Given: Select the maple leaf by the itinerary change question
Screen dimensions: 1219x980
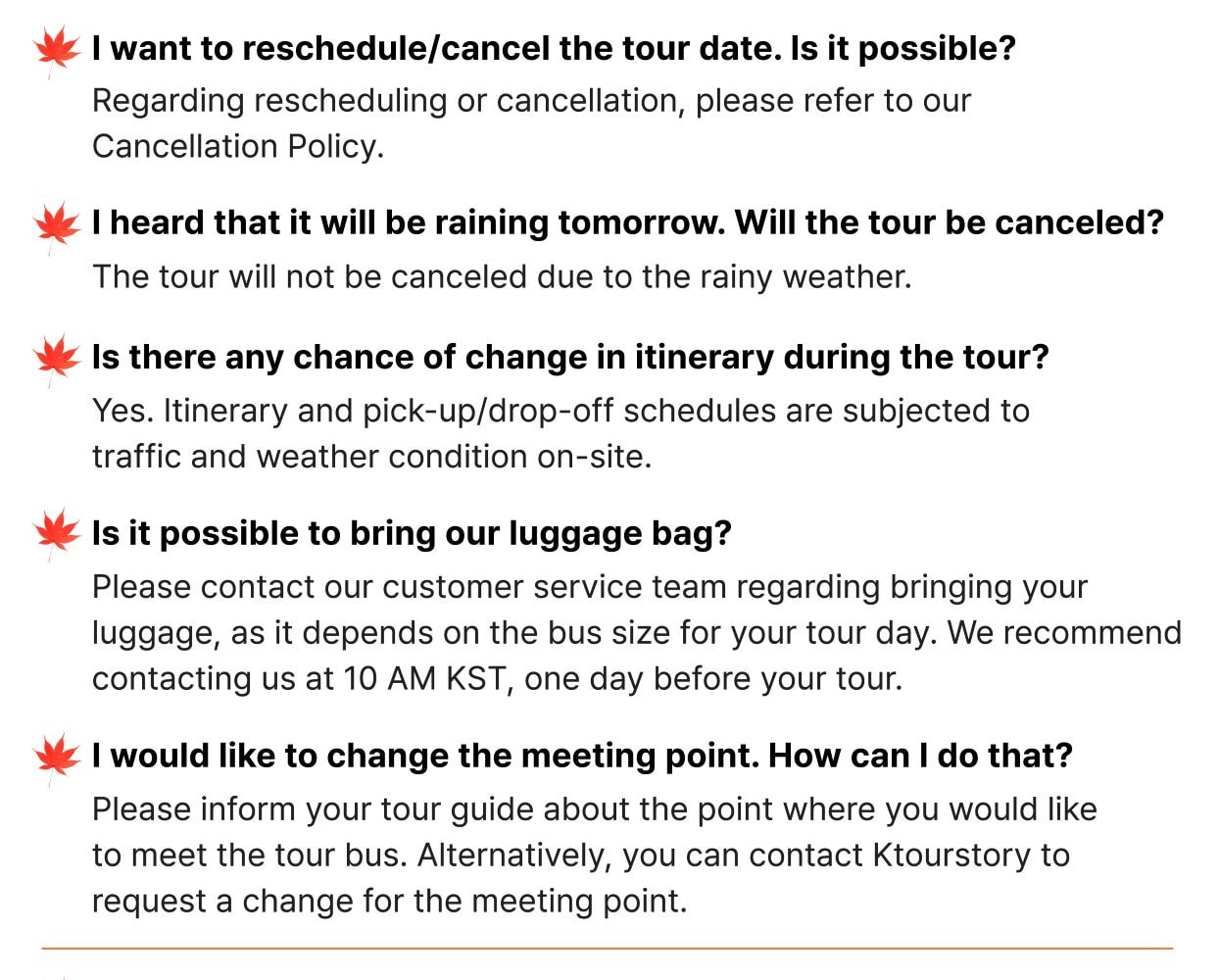Looking at the screenshot, I should (x=56, y=359).
